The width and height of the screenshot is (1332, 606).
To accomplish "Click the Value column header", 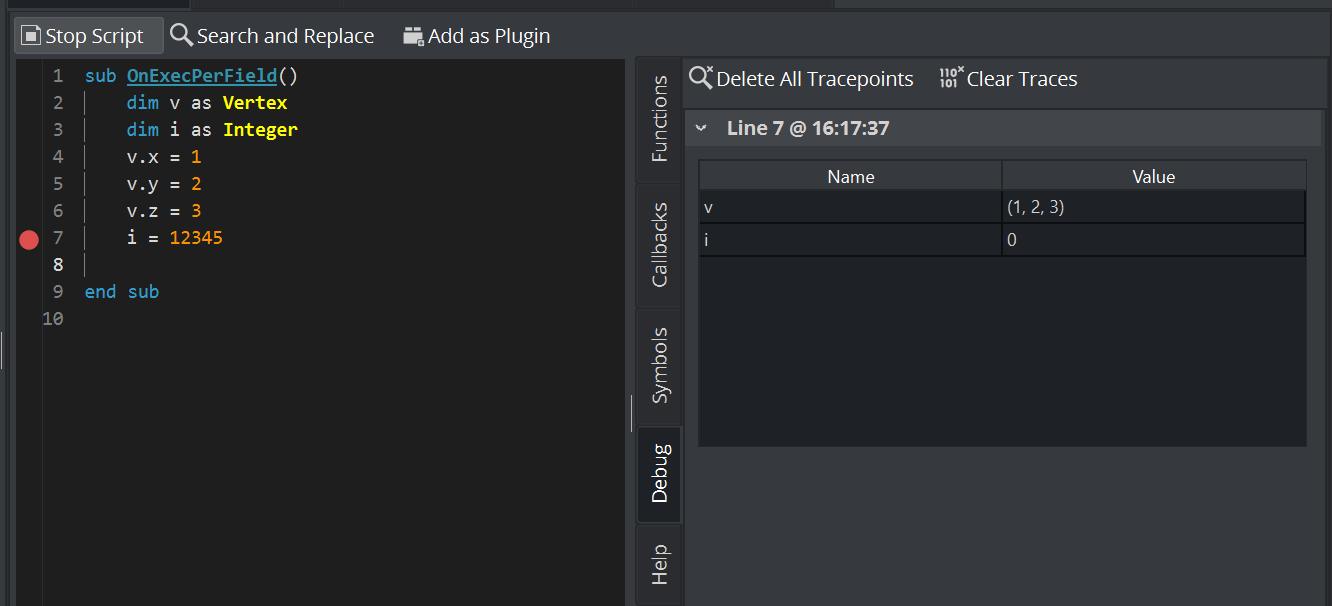I will click(1153, 176).
